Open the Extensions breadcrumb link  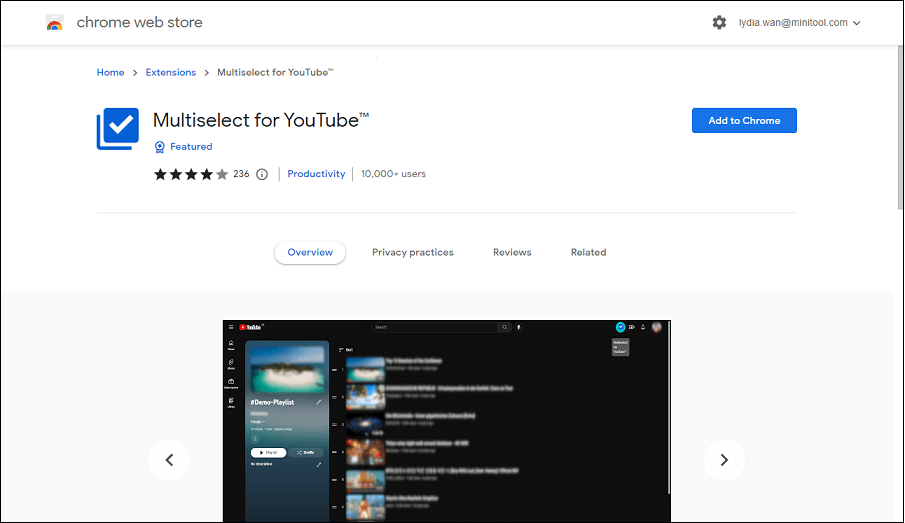tap(170, 72)
